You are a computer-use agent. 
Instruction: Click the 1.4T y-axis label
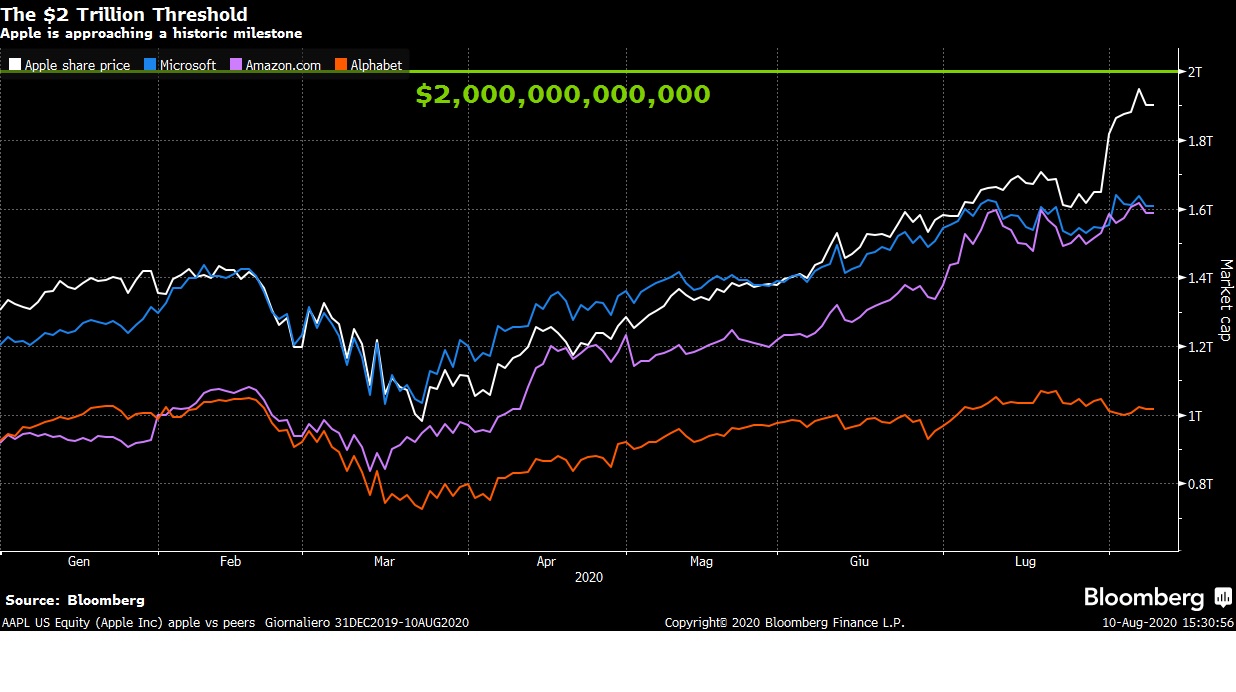1199,278
